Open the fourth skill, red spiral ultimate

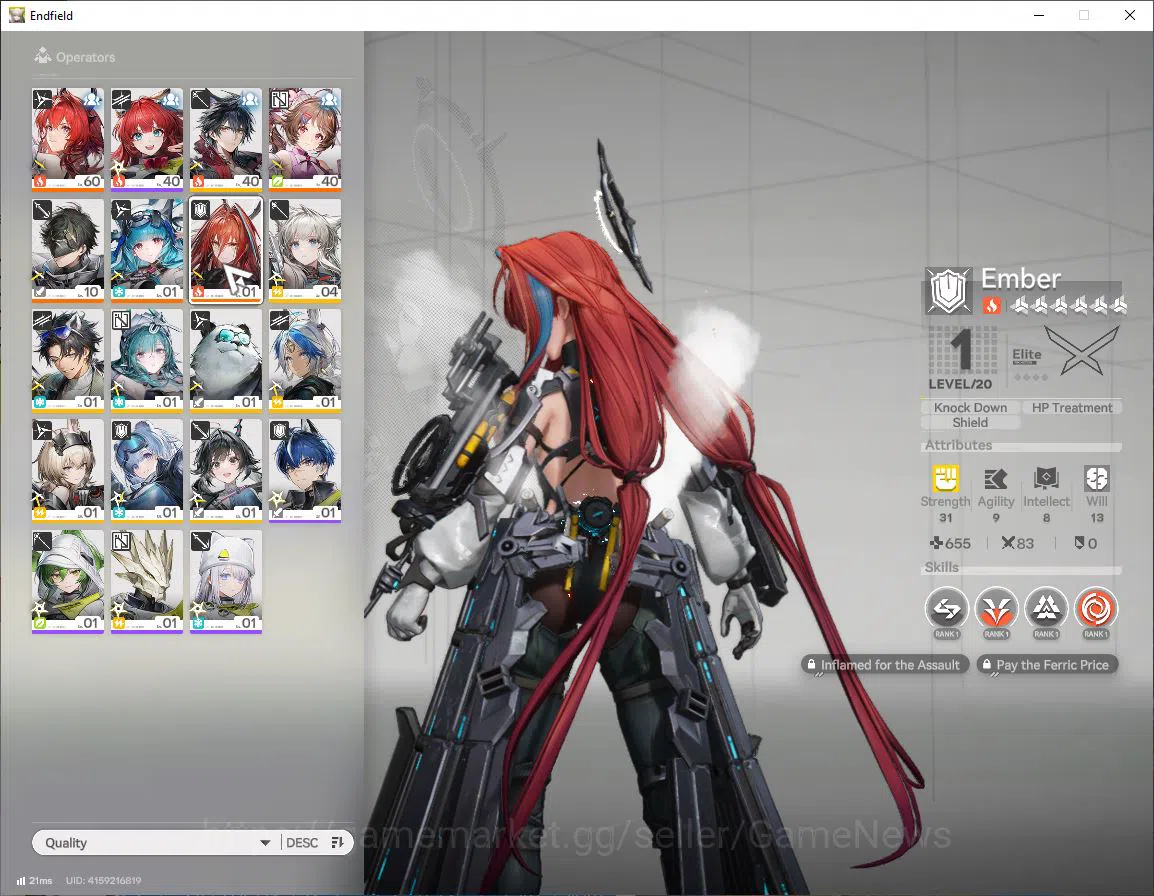click(1096, 610)
